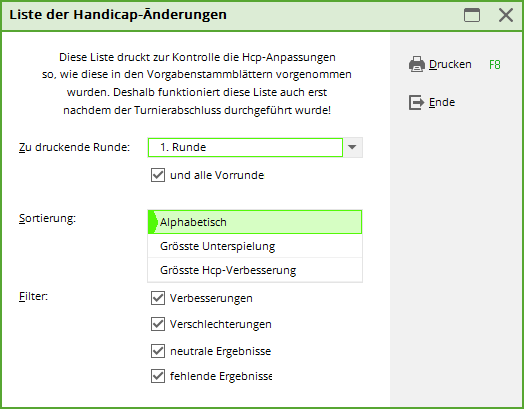Viewport: 524px width, 409px height.
Task: Click the '1. Runde' combo box field
Action: 245,147
